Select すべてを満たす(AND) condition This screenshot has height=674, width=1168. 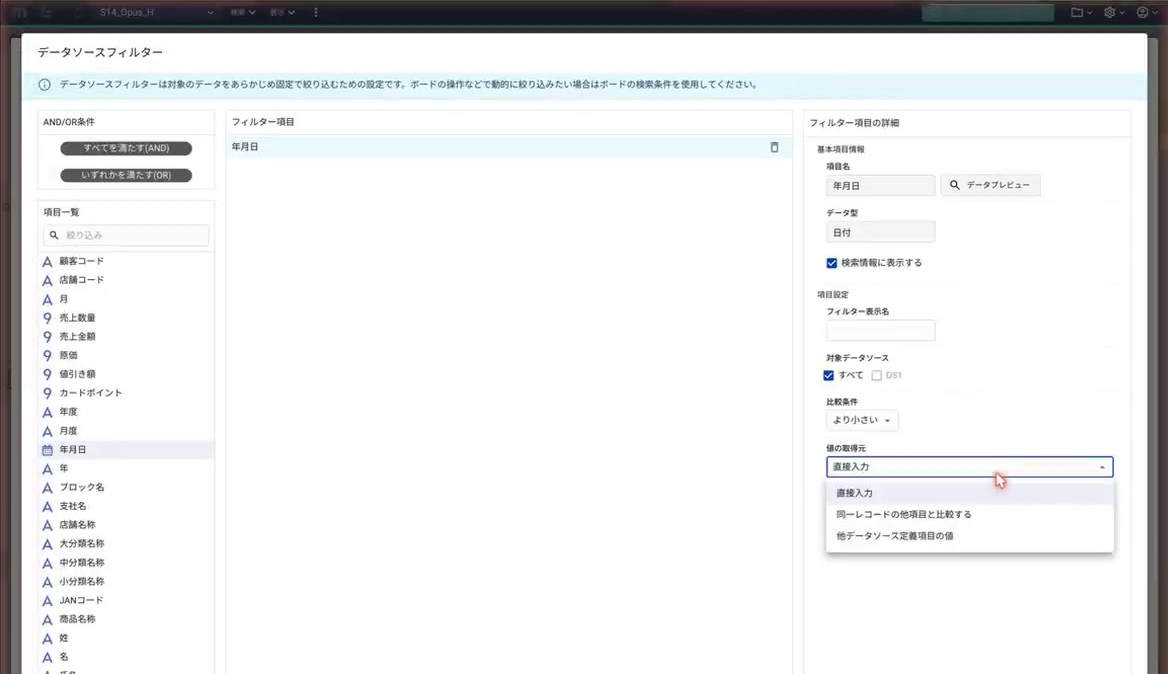point(126,148)
